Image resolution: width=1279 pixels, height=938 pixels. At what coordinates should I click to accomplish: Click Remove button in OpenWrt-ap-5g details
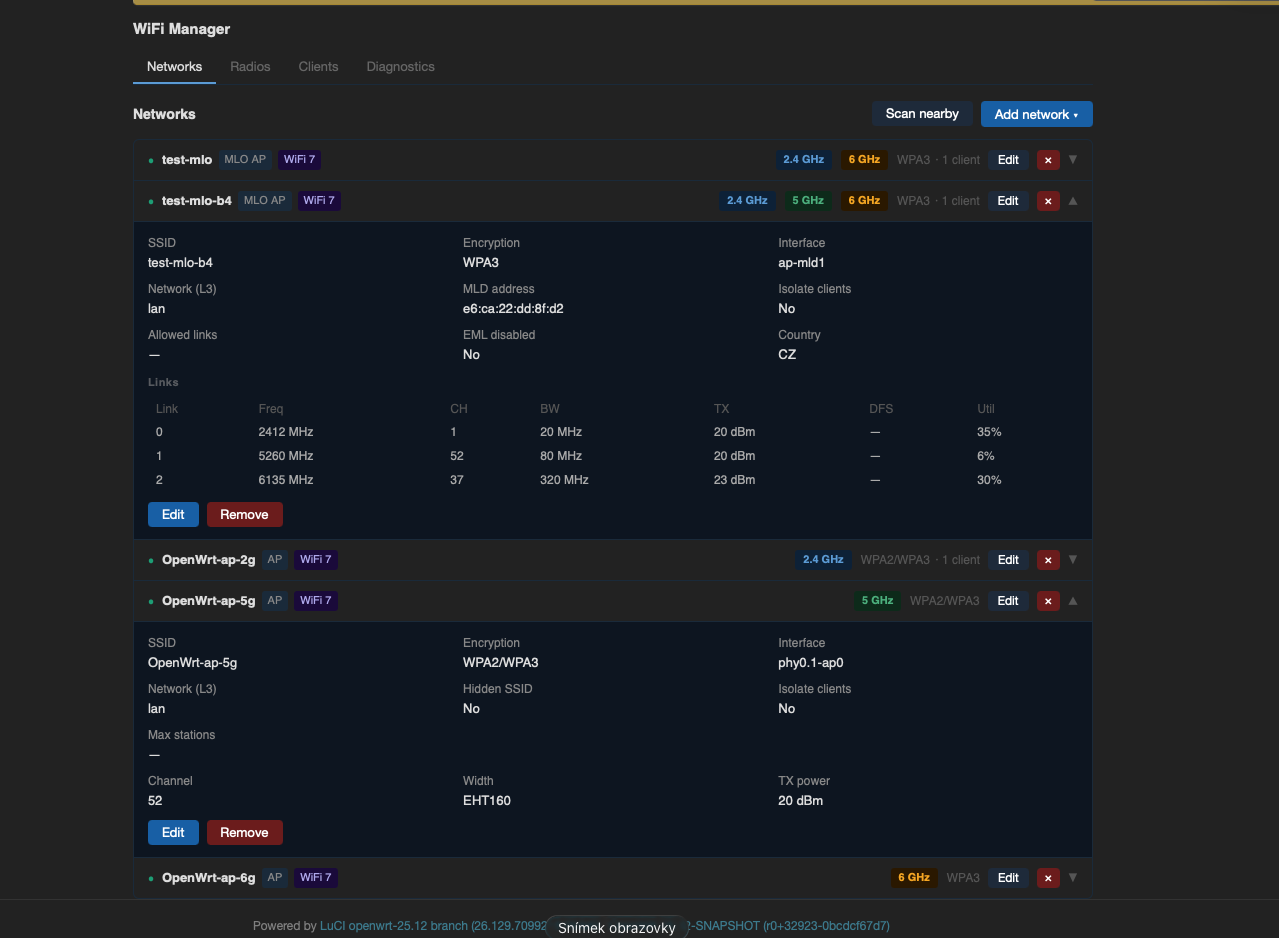pyautogui.click(x=244, y=832)
